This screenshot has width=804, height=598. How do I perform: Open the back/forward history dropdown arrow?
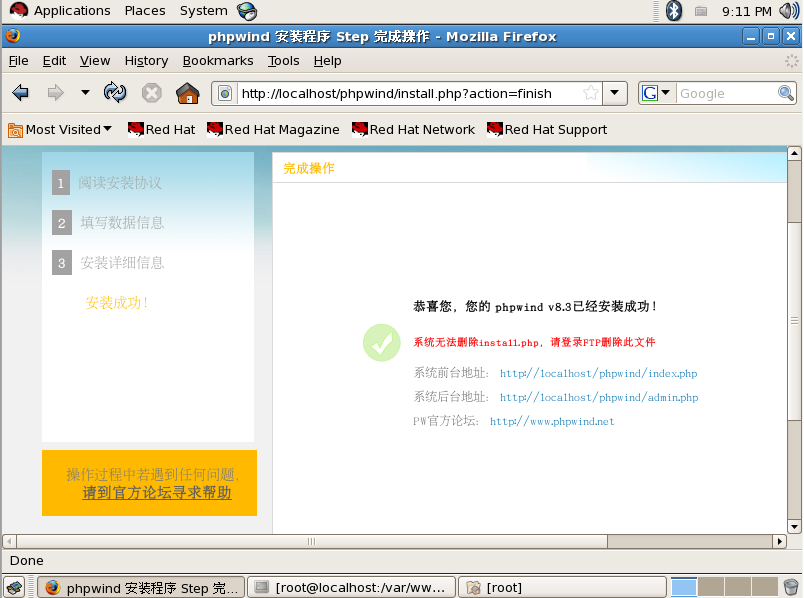(x=85, y=93)
